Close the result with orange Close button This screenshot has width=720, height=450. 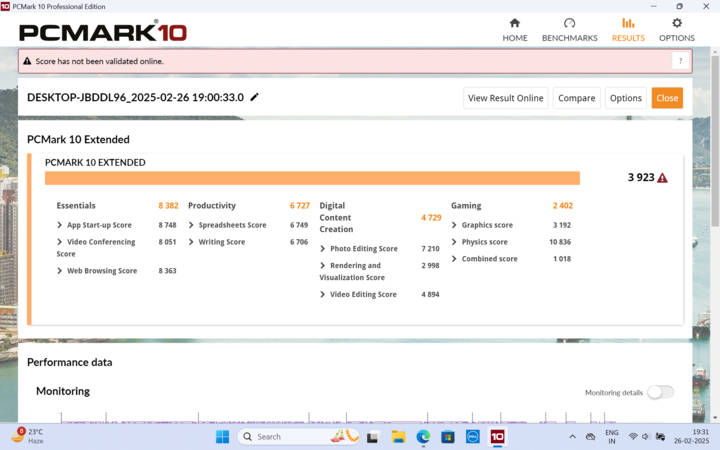tap(667, 98)
